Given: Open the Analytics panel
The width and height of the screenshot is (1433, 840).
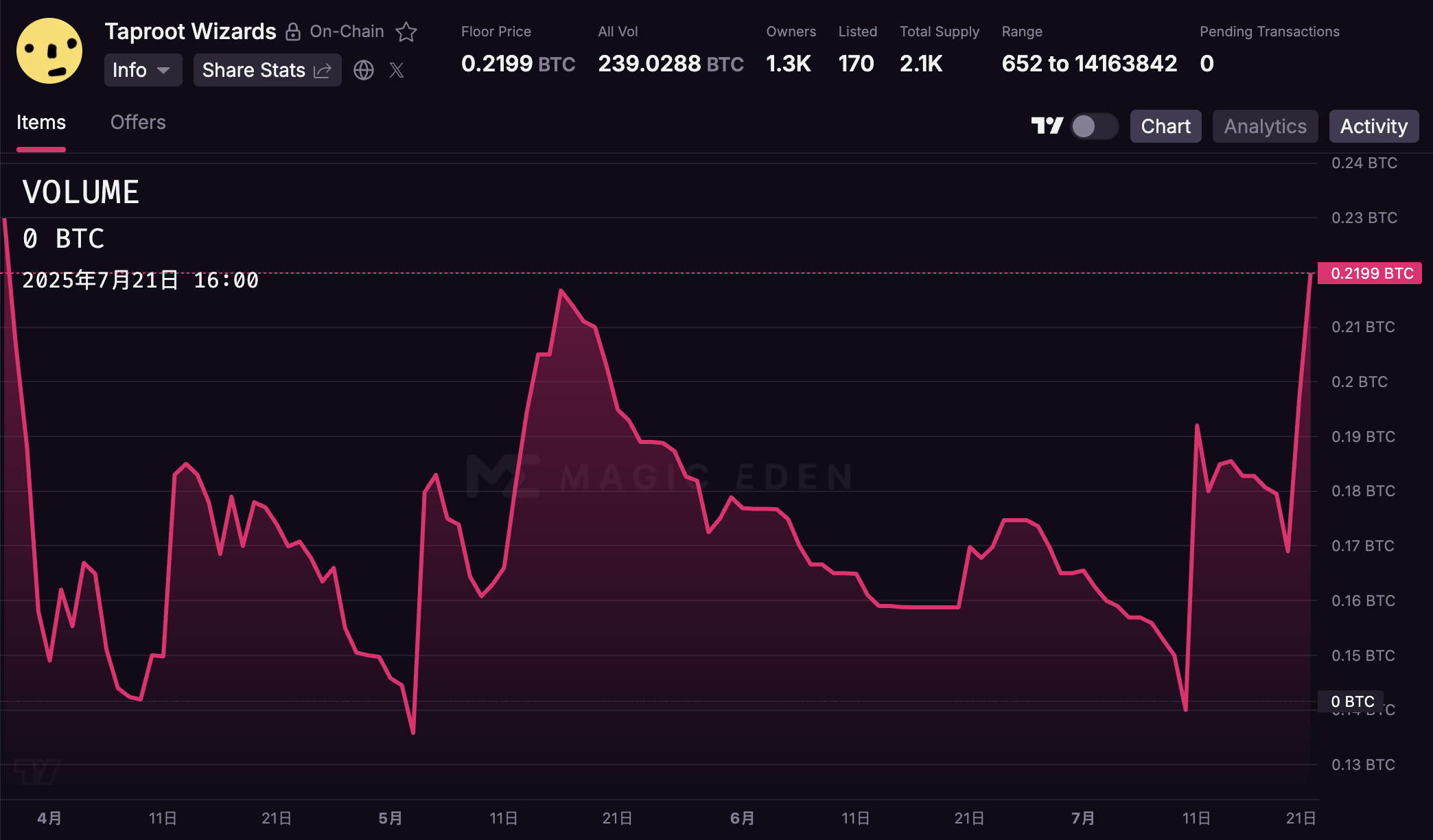Looking at the screenshot, I should tap(1265, 126).
